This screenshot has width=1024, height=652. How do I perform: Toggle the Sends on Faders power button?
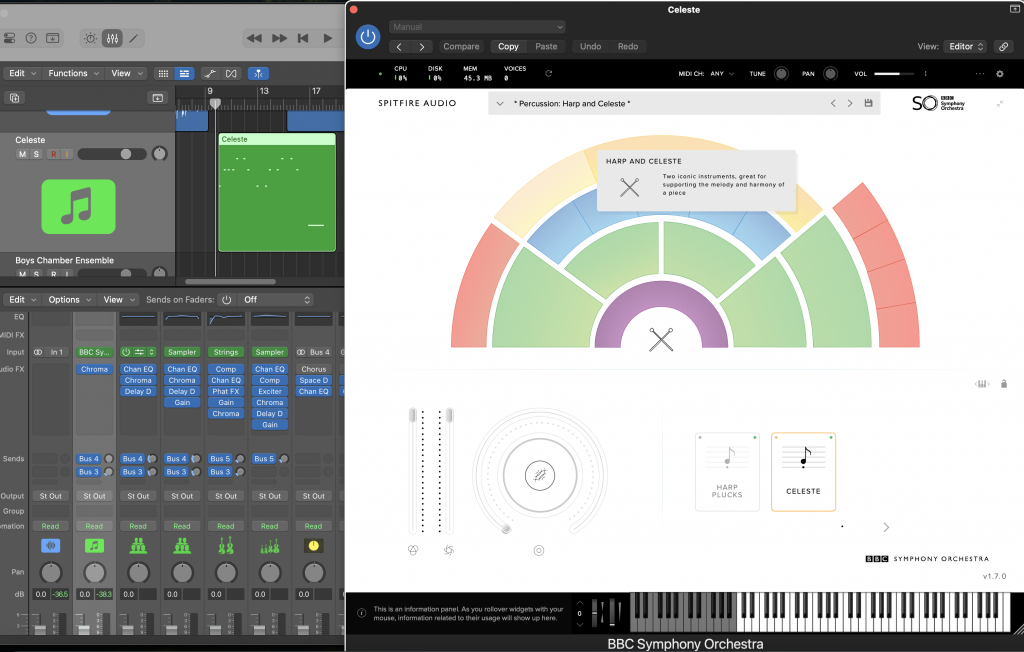click(x=227, y=300)
